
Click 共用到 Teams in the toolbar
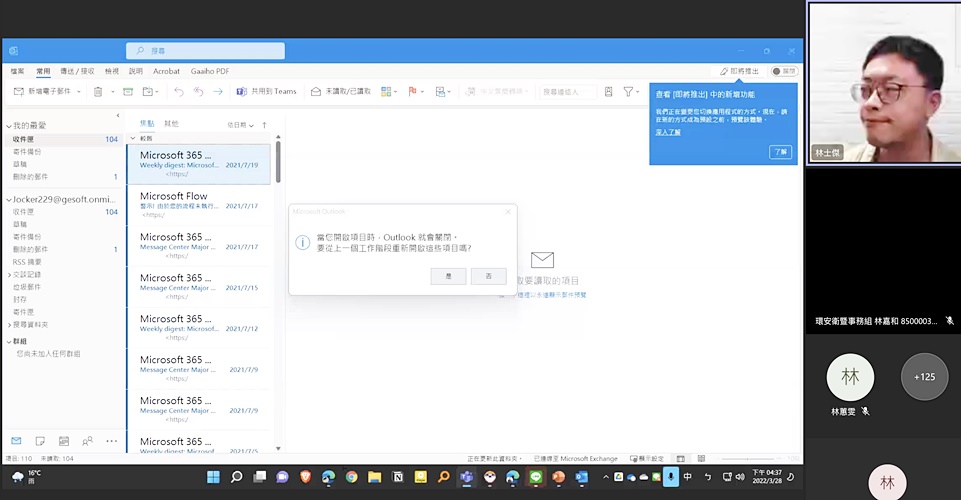click(267, 92)
